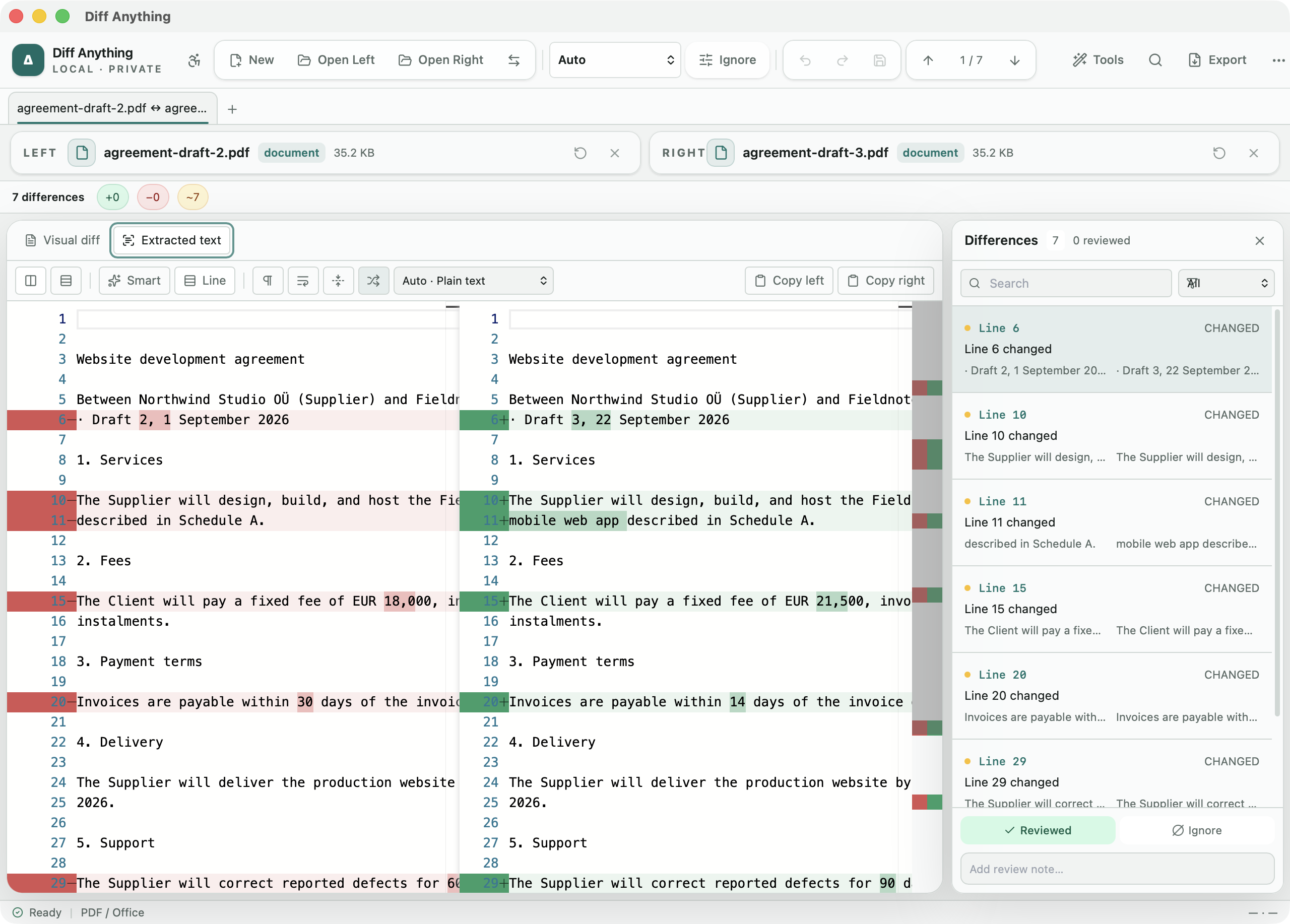This screenshot has width=1290, height=924.
Task: Reload the left file agreement-draft-2.pdf
Action: point(580,153)
